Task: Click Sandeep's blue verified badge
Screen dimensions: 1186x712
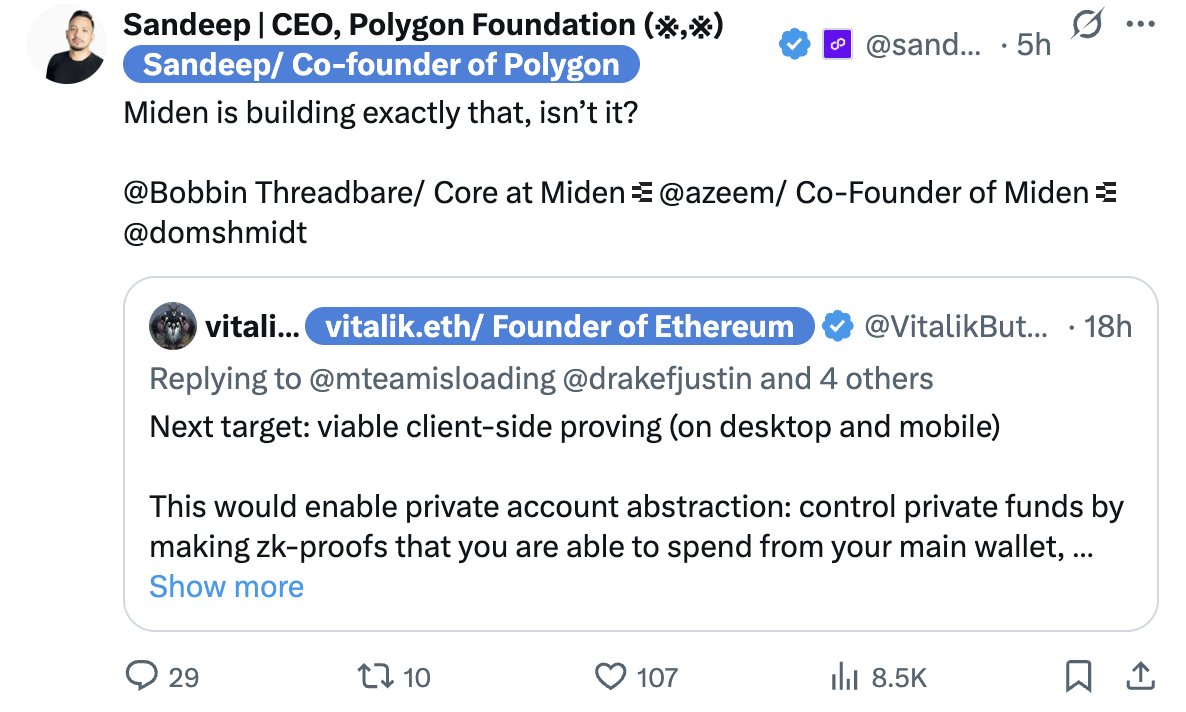Action: coord(795,45)
